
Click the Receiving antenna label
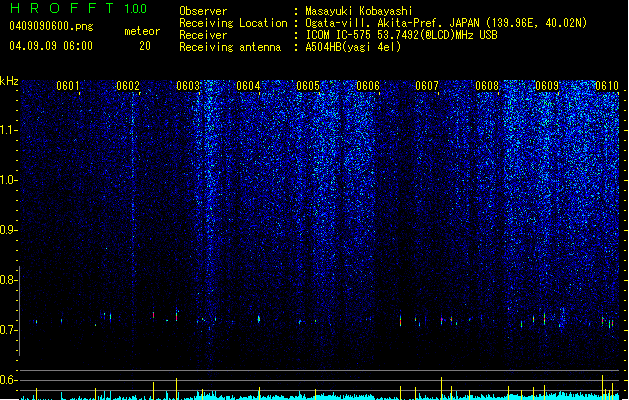click(230, 47)
